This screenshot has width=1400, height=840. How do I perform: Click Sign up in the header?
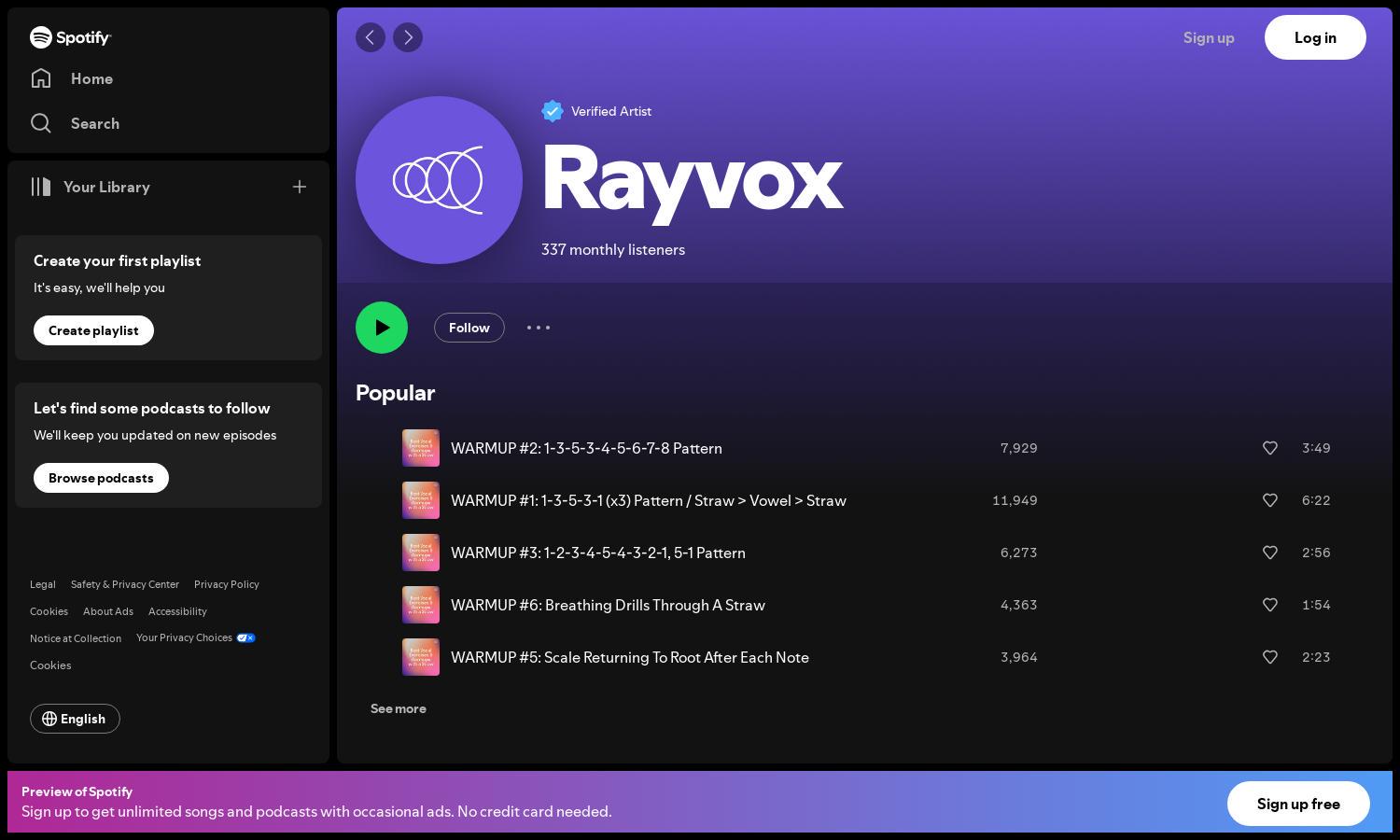pos(1209,37)
